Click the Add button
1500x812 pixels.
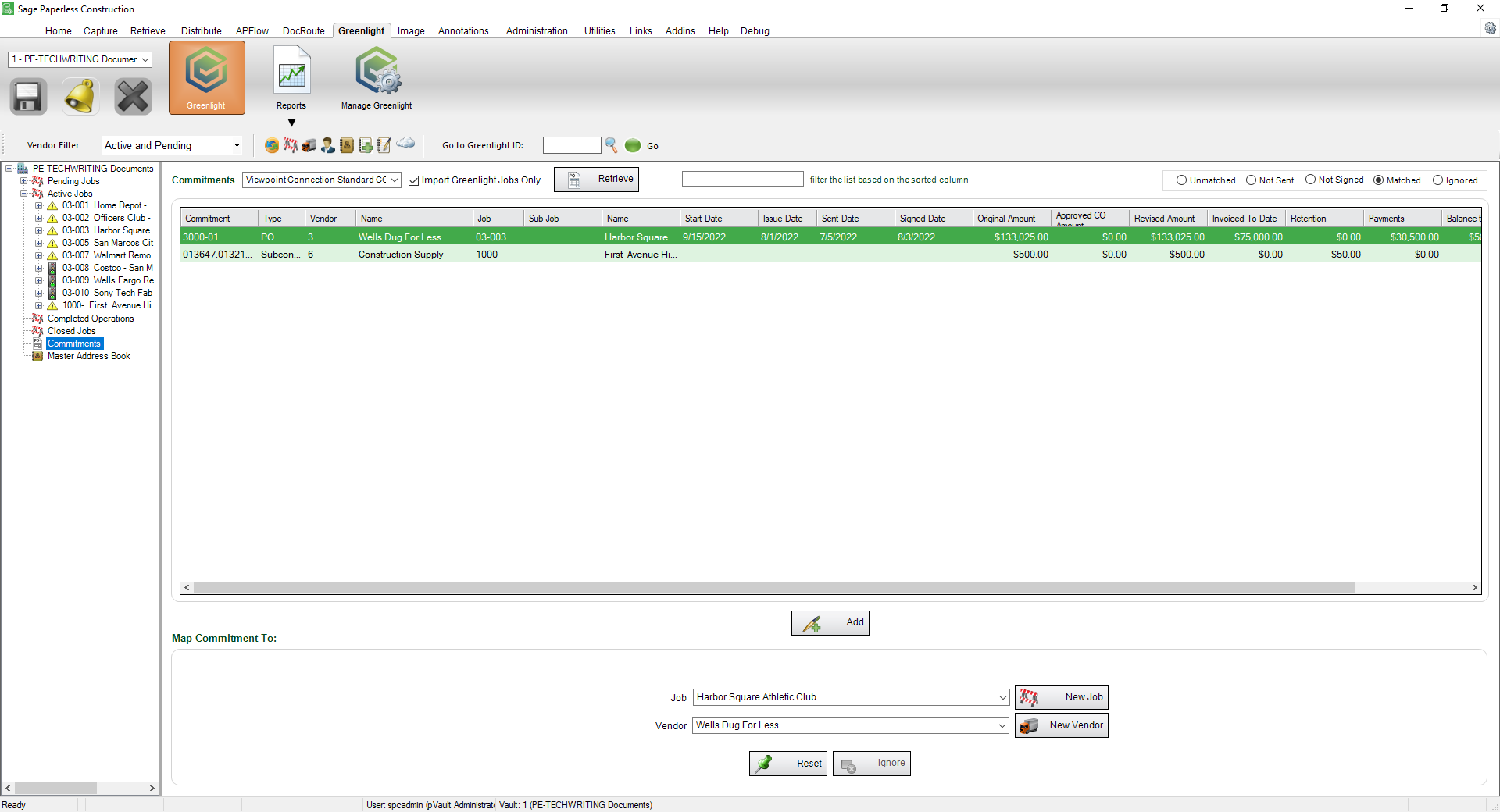click(830, 623)
